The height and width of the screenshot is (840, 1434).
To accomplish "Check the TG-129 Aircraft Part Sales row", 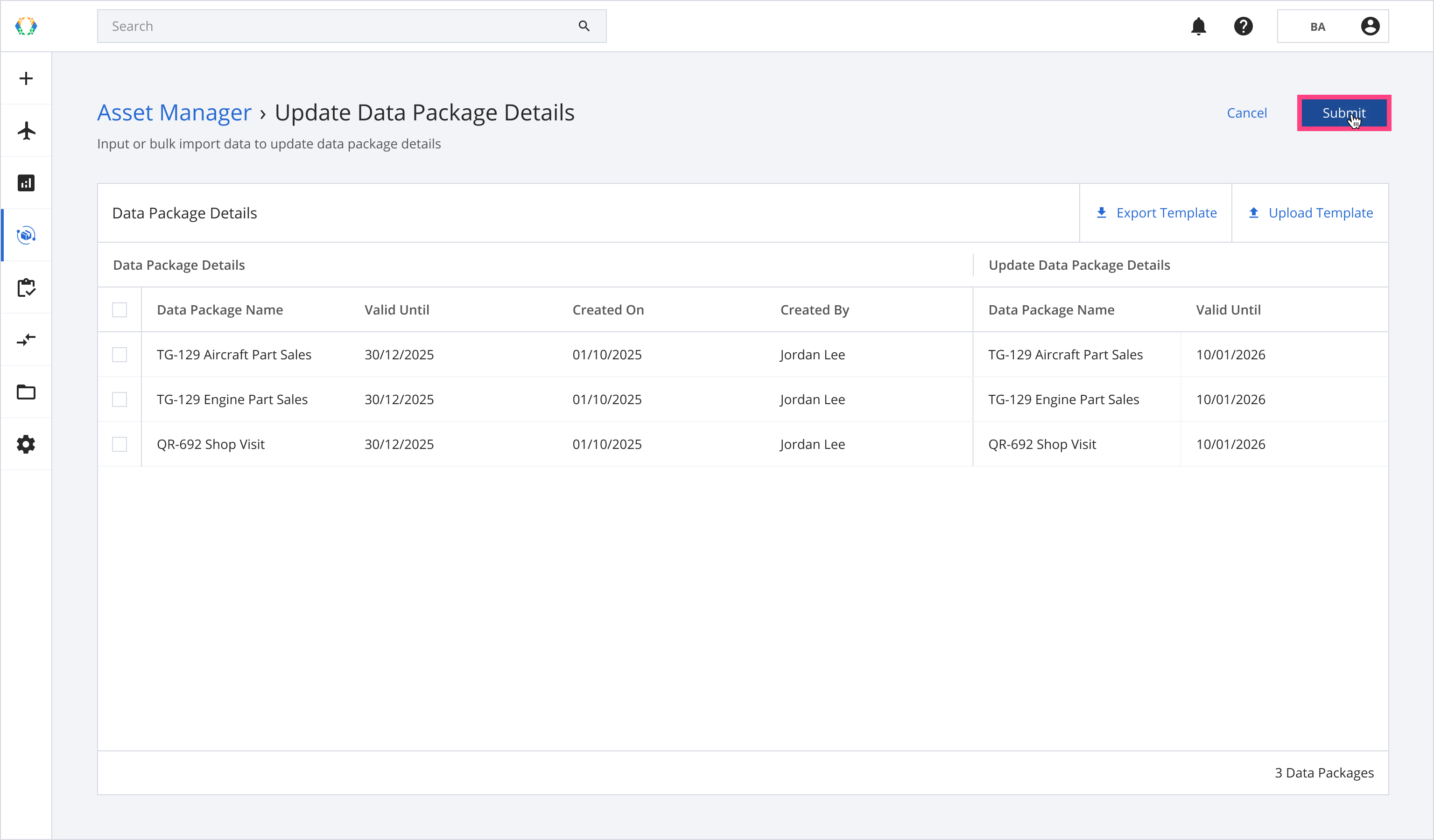I will pyautogui.click(x=119, y=355).
